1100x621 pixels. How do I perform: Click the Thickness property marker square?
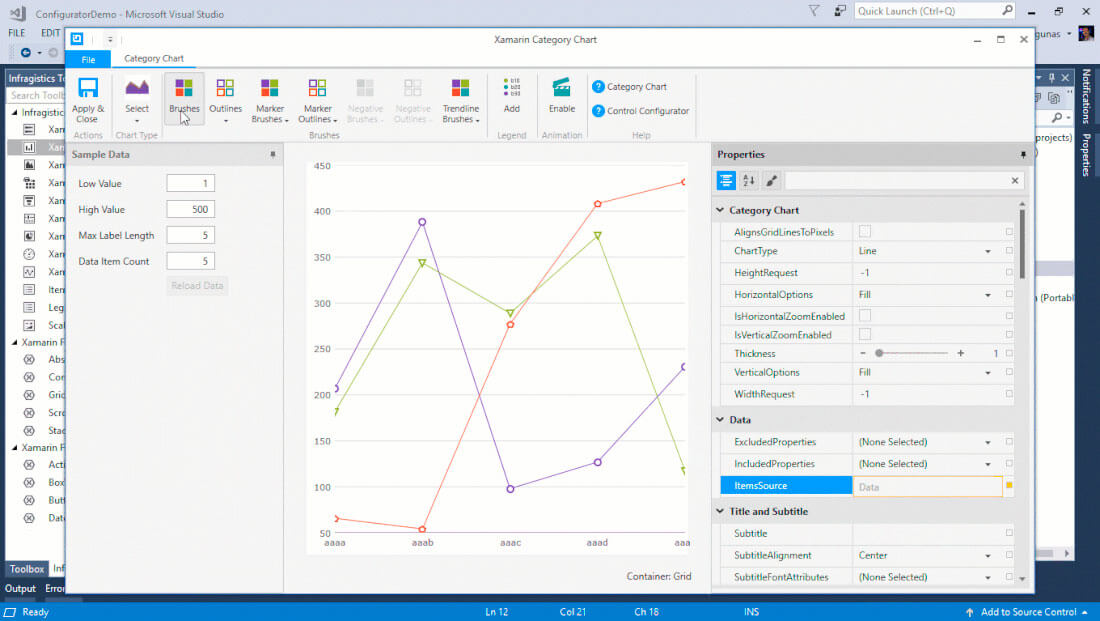click(1009, 354)
